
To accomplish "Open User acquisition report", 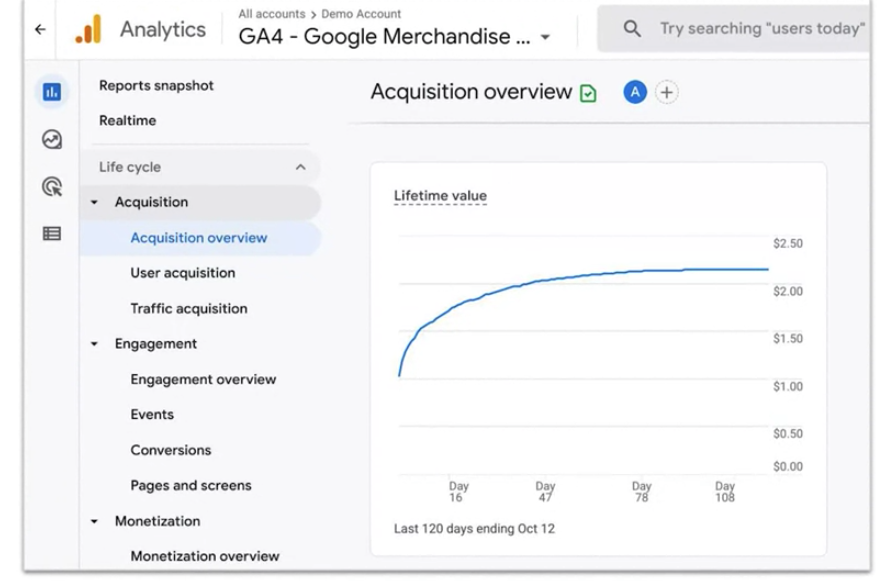I will point(183,273).
